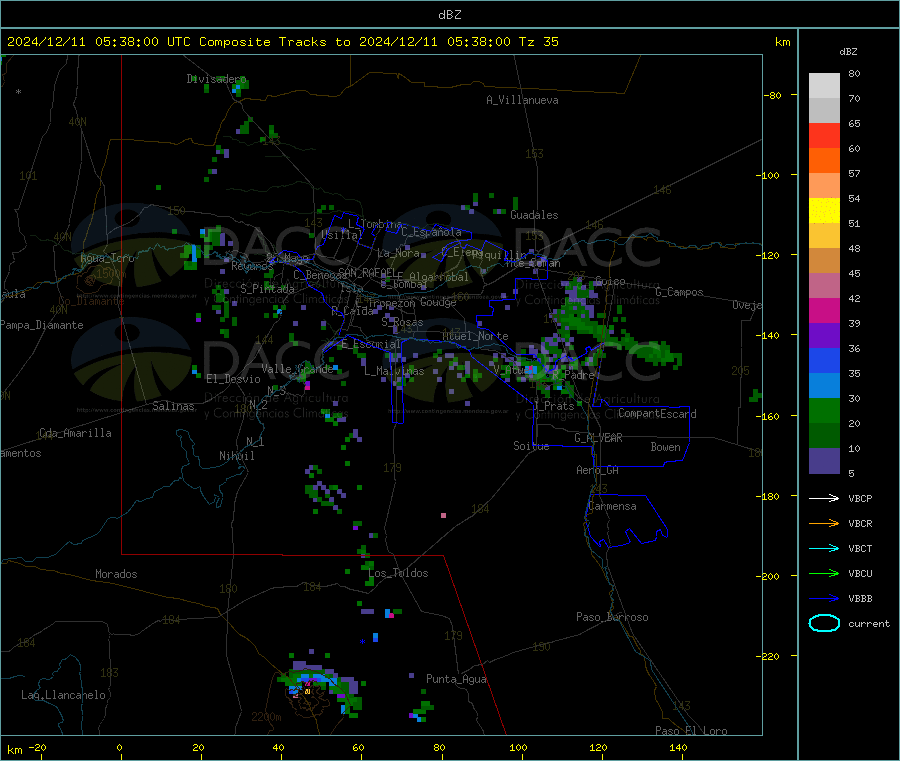The height and width of the screenshot is (761, 900).
Task: Click the 'Morados' map label
Action: click(116, 574)
